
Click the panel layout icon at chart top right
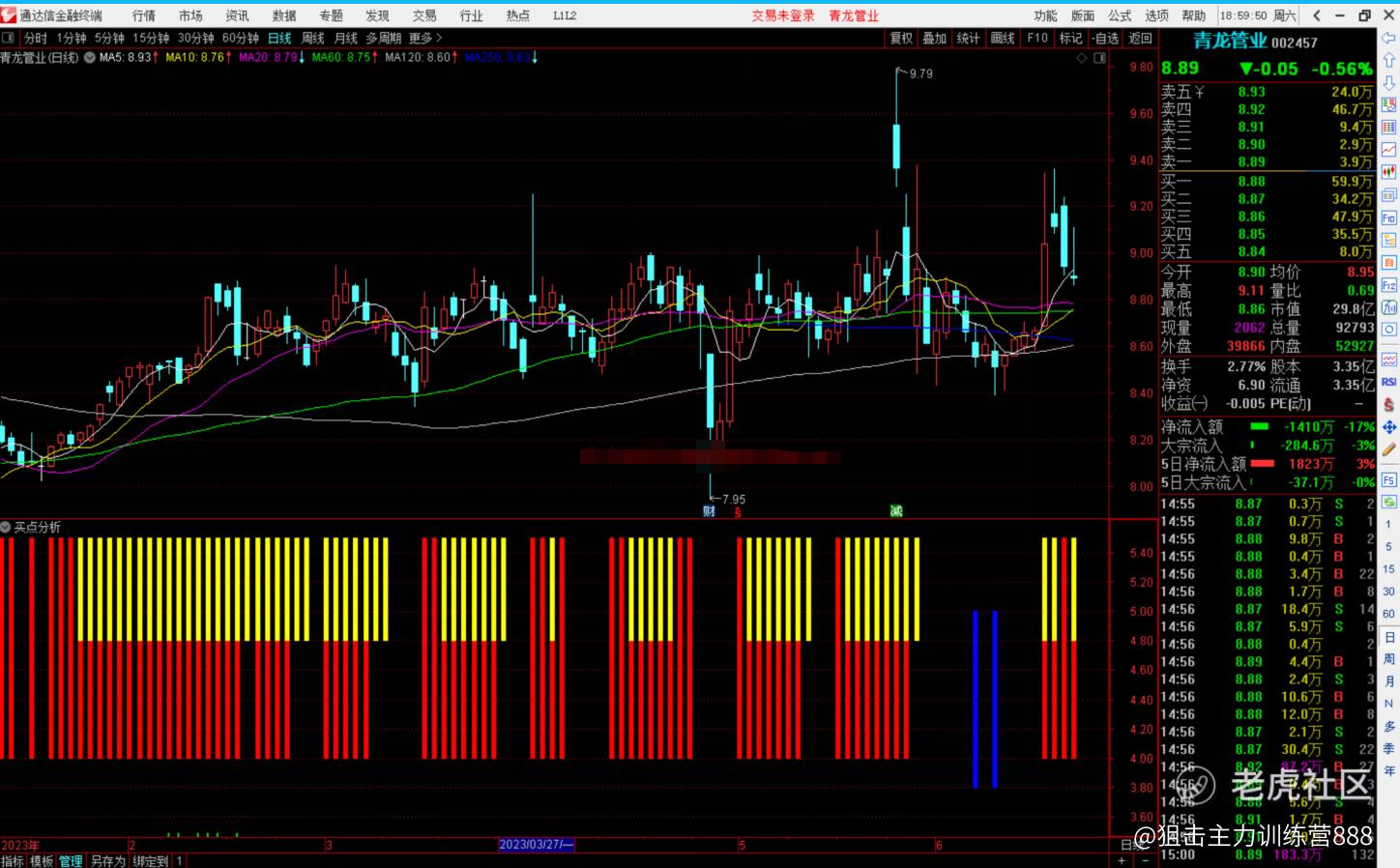tap(1099, 58)
